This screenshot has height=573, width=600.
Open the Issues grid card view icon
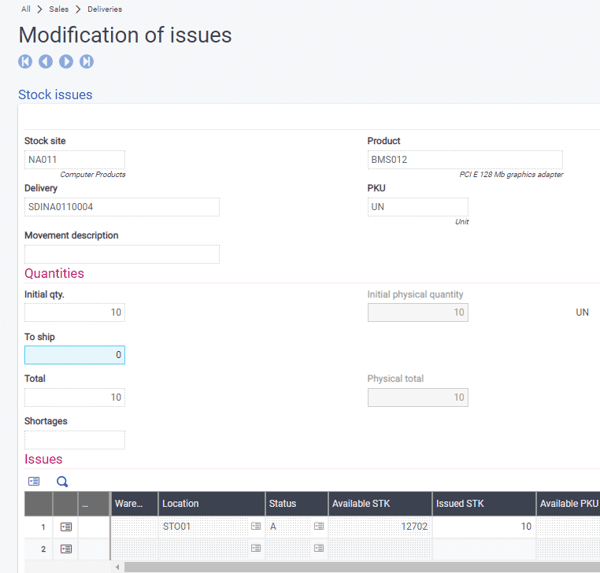click(34, 481)
